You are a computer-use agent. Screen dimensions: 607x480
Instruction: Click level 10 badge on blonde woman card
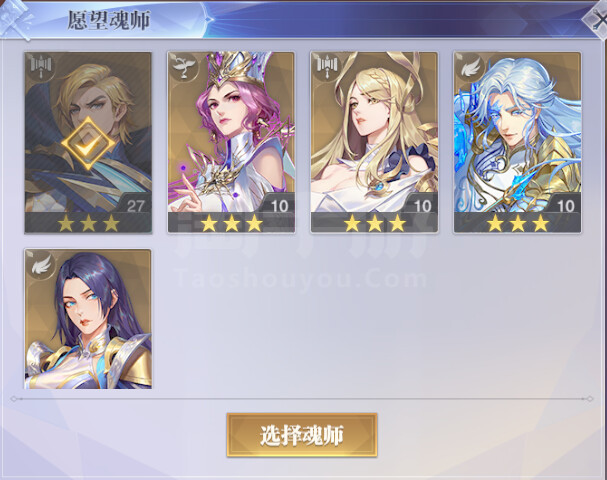tap(422, 206)
